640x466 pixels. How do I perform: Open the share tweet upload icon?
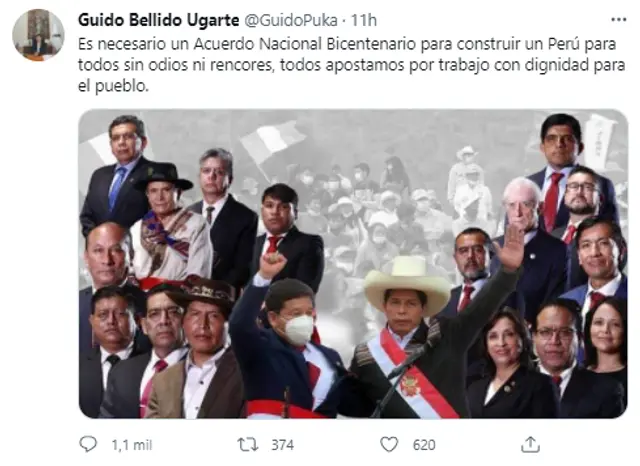[530, 444]
